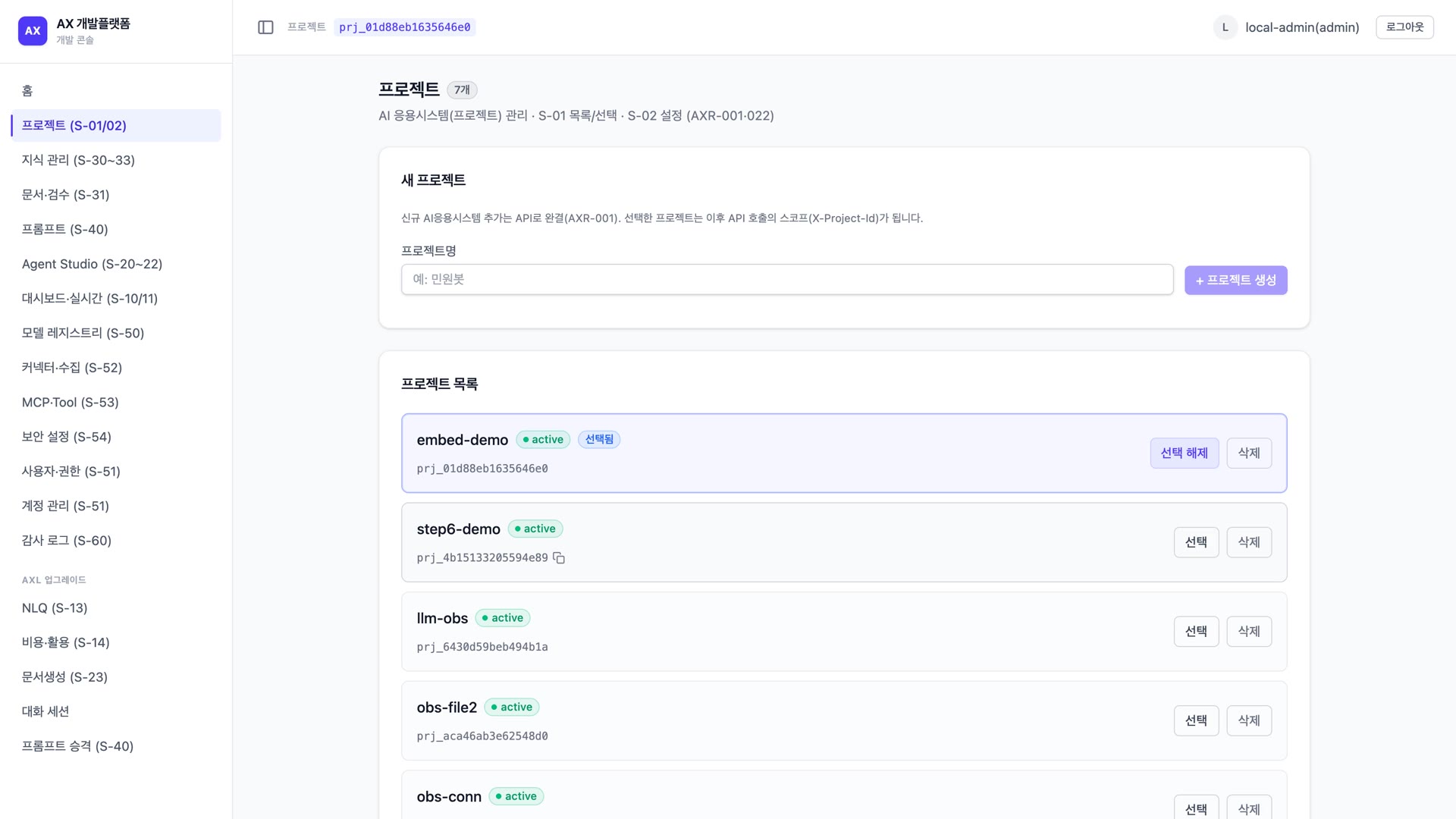Click the 7개 count badge
The width and height of the screenshot is (1456, 819).
[x=462, y=90]
